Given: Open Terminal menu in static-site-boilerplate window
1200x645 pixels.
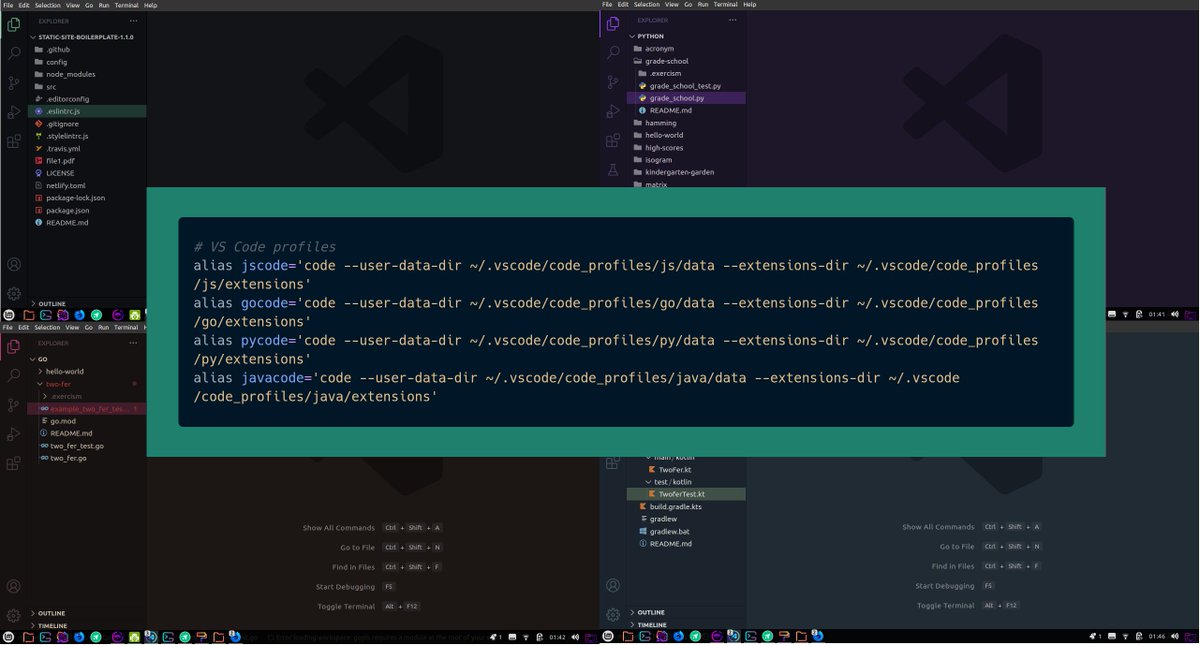Looking at the screenshot, I should coord(126,5).
